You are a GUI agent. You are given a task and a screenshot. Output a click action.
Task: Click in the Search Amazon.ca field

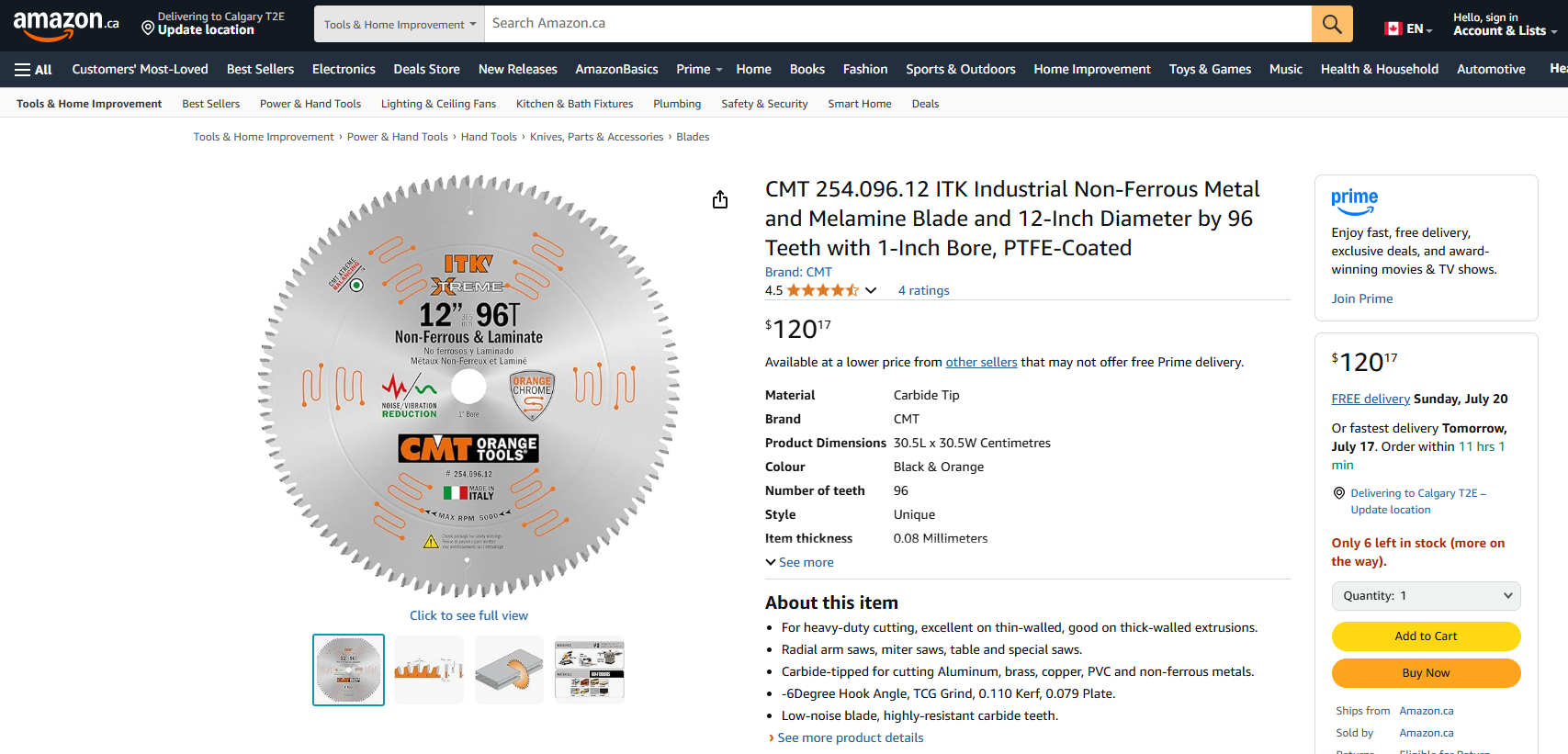point(896,24)
